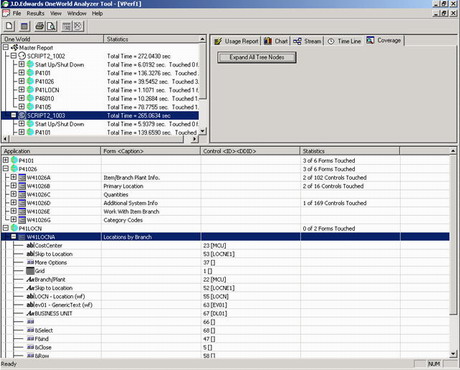This screenshot has height=370, width=460.
Task: Click the SCRIPT2_1002 clock icon
Action: pyautogui.click(x=22, y=56)
